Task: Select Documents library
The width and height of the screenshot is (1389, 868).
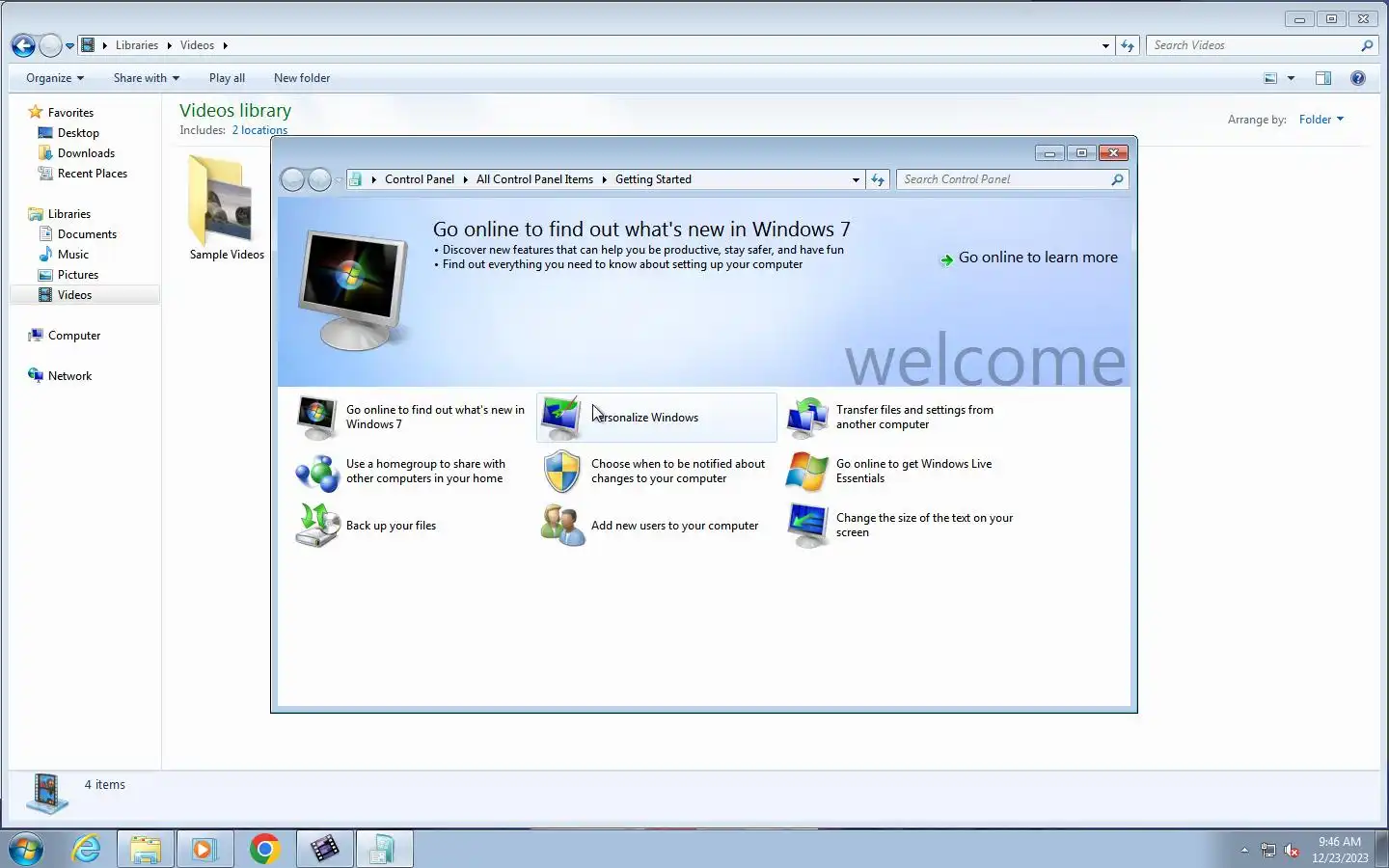Action: coord(87,234)
